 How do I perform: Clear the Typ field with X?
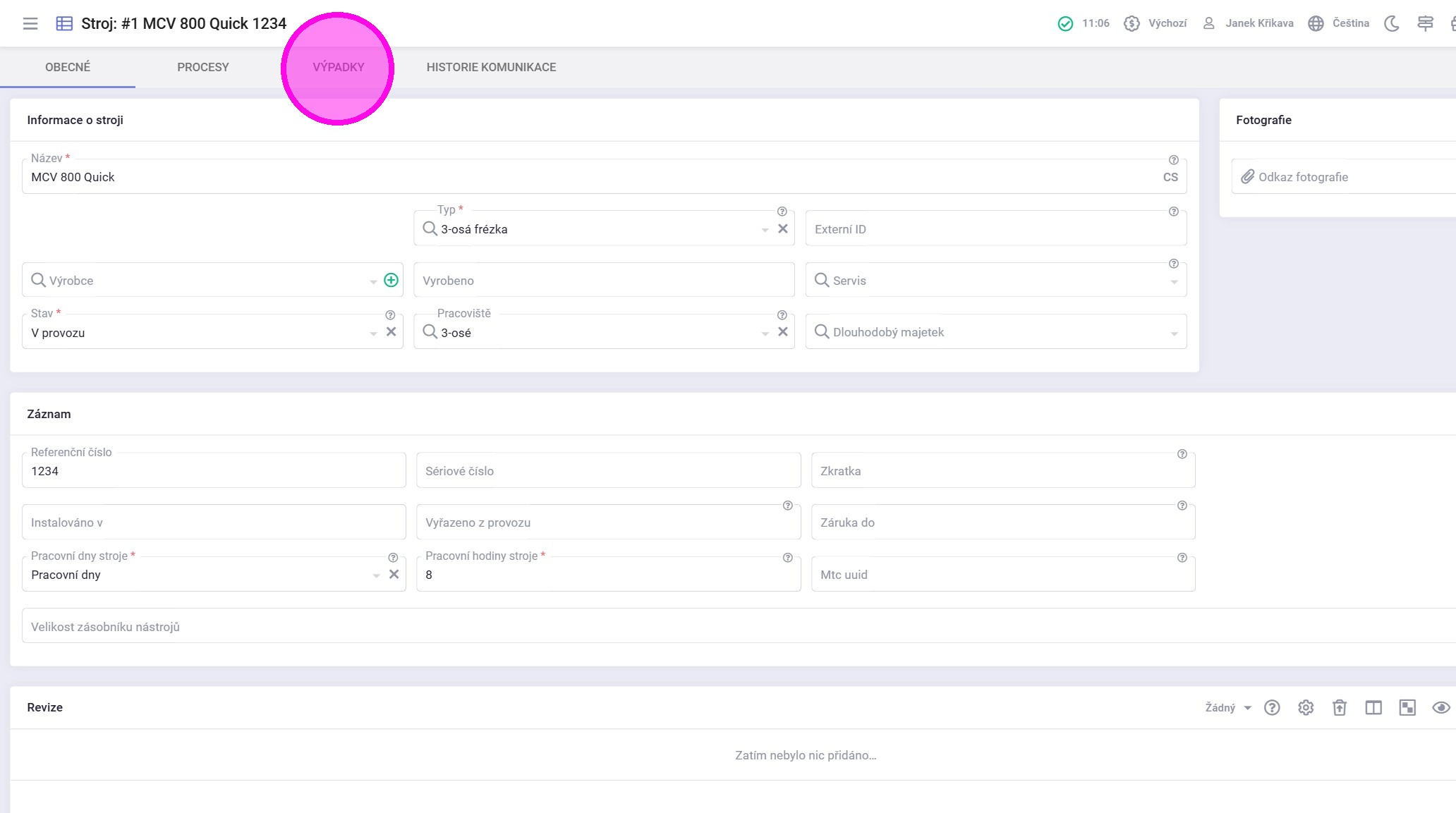pos(782,228)
